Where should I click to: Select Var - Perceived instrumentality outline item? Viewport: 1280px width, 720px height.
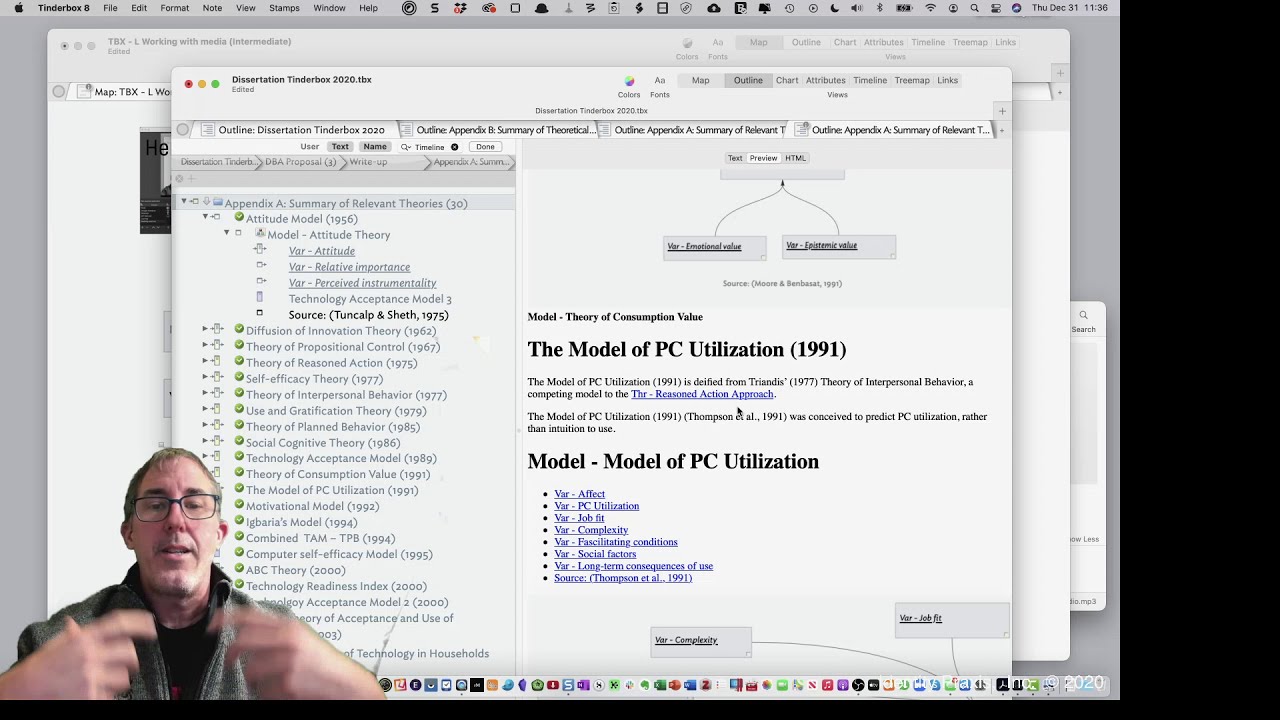(x=362, y=282)
